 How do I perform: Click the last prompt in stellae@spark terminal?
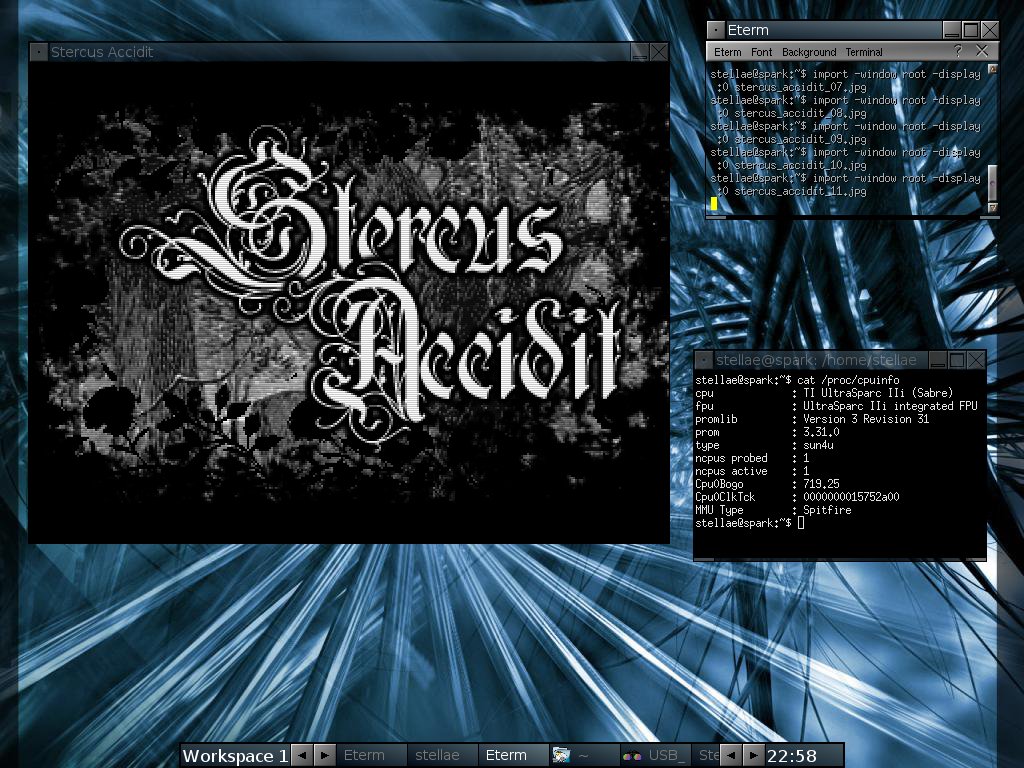click(x=743, y=523)
